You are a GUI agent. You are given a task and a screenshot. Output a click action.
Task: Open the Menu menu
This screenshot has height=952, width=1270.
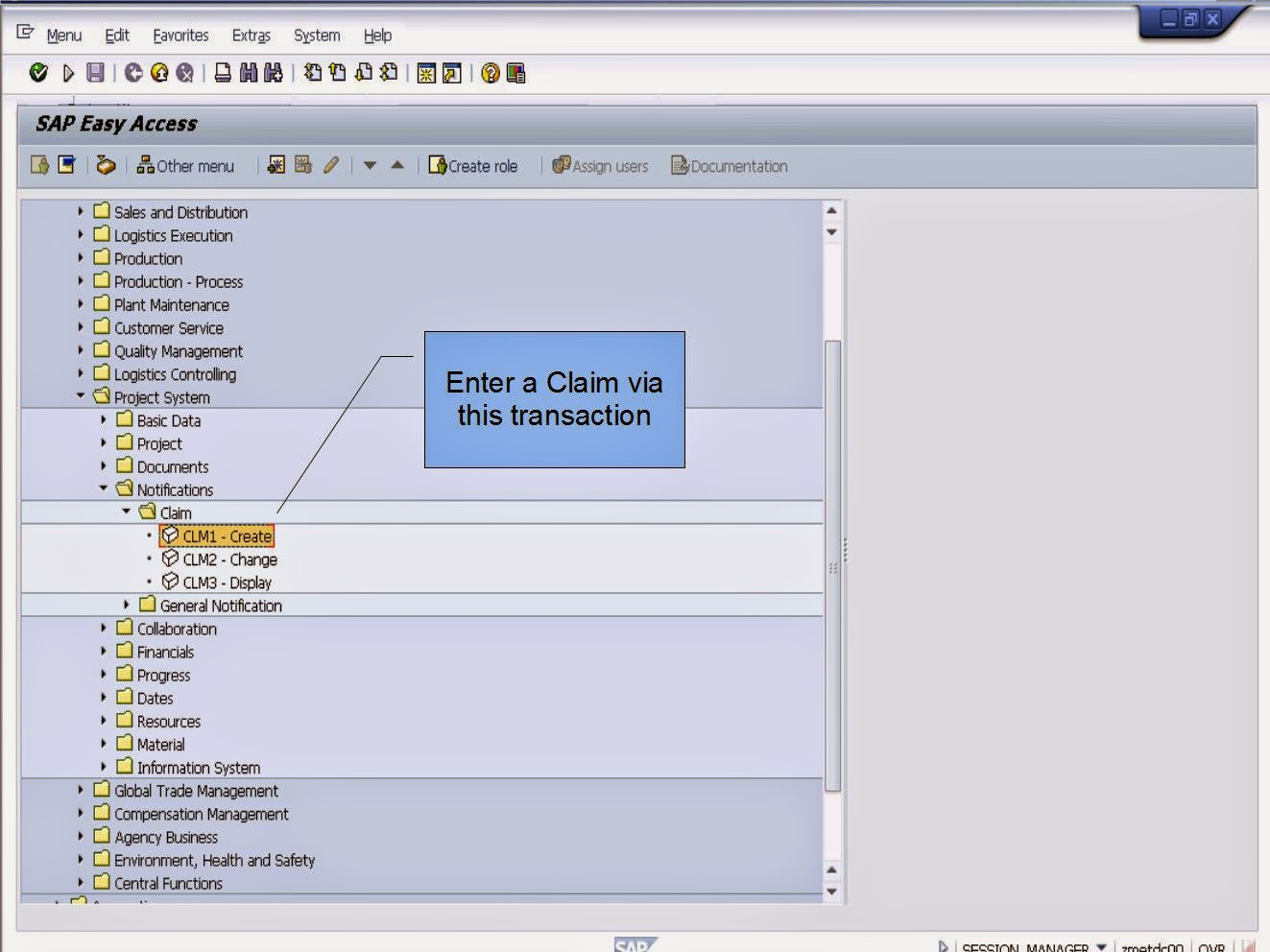click(x=63, y=36)
